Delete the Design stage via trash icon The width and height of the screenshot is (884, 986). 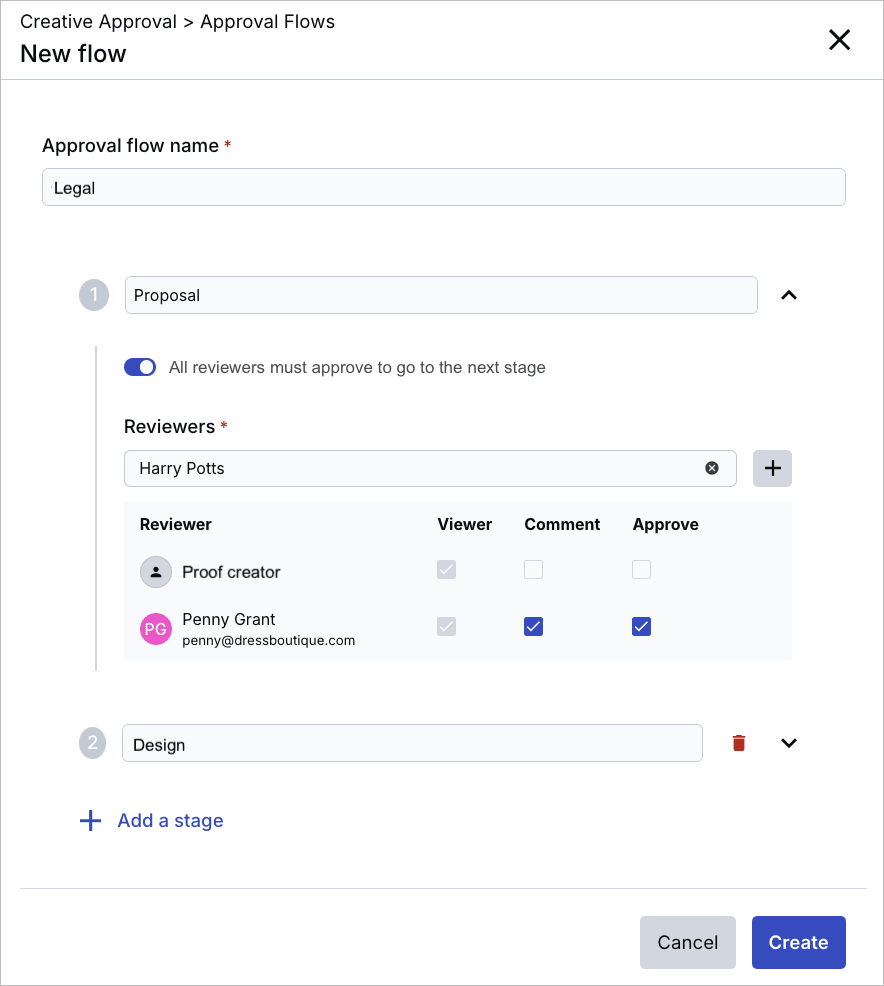tap(738, 743)
